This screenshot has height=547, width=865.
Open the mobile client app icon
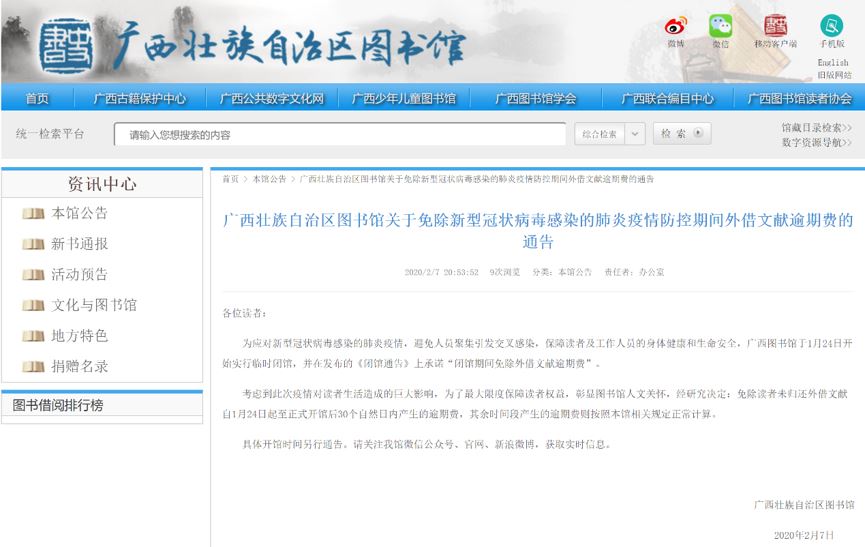tap(775, 26)
